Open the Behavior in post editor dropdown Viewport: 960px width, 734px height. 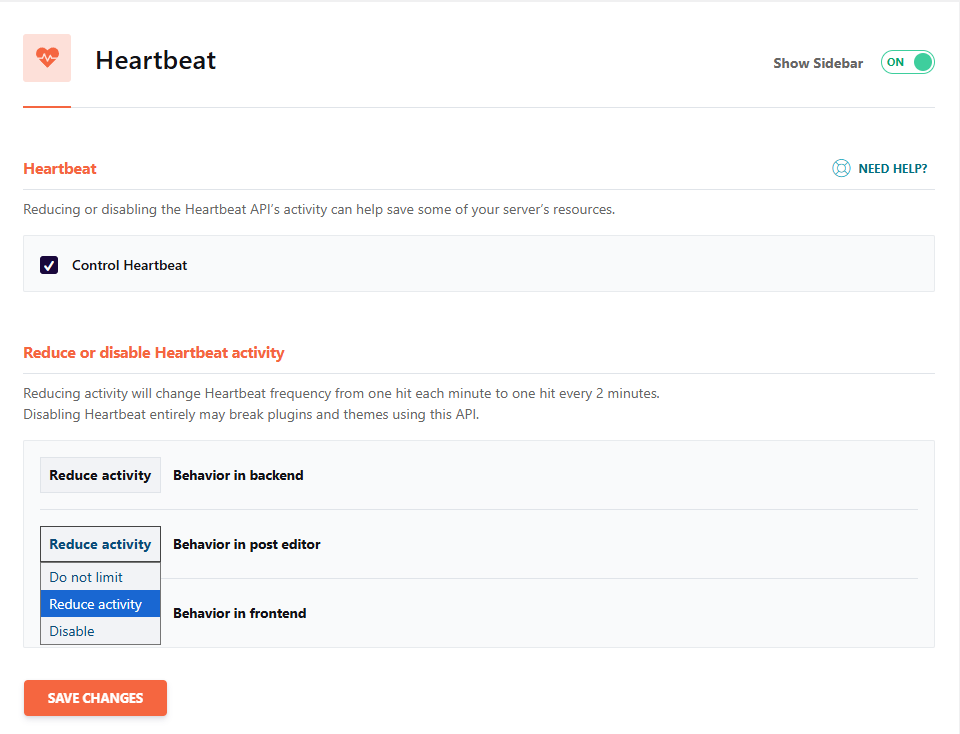pos(100,543)
